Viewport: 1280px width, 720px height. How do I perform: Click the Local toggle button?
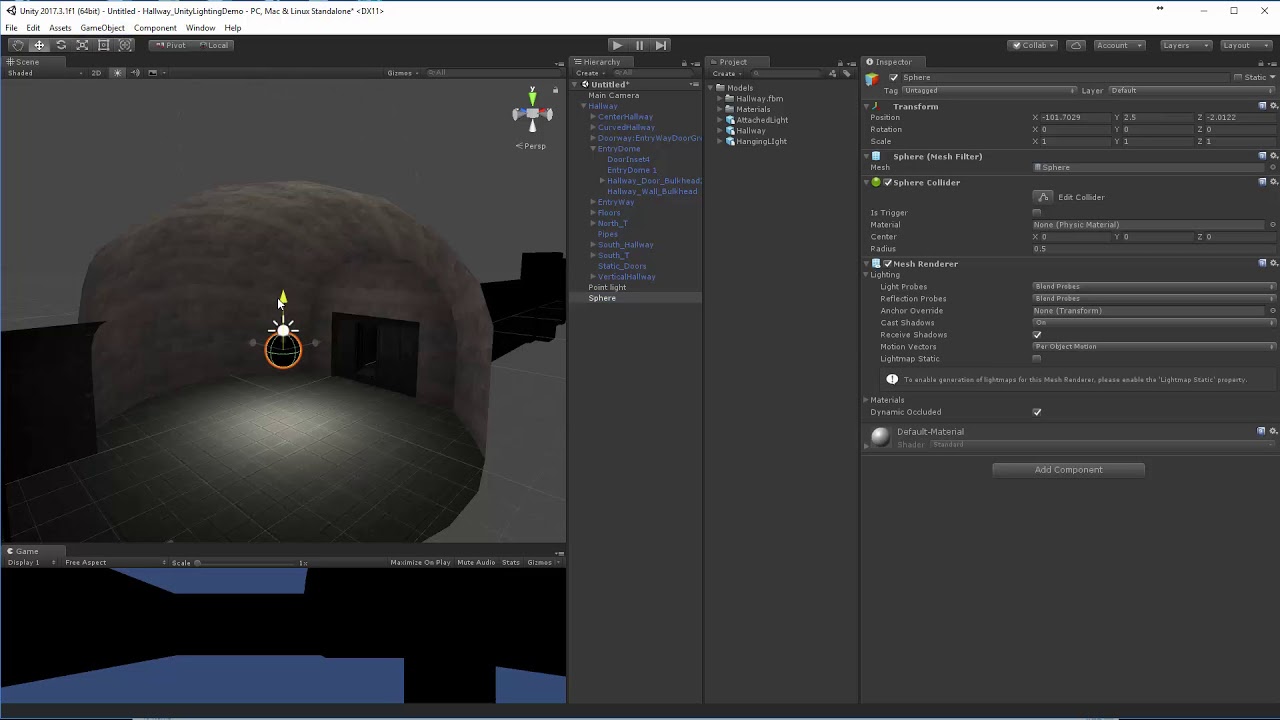213,45
